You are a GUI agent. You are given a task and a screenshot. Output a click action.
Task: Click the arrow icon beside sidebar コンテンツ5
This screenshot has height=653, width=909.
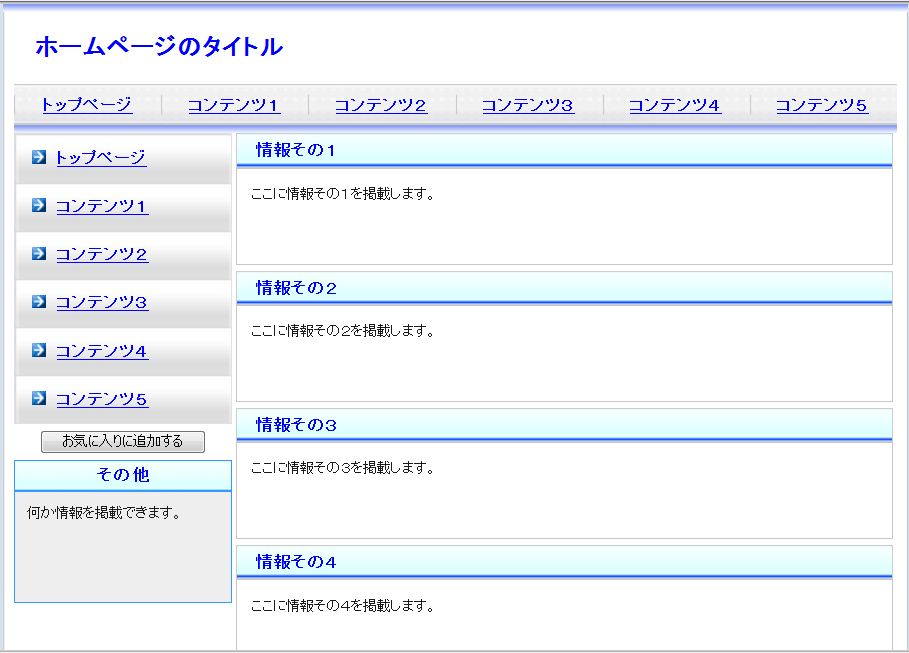tap(39, 398)
